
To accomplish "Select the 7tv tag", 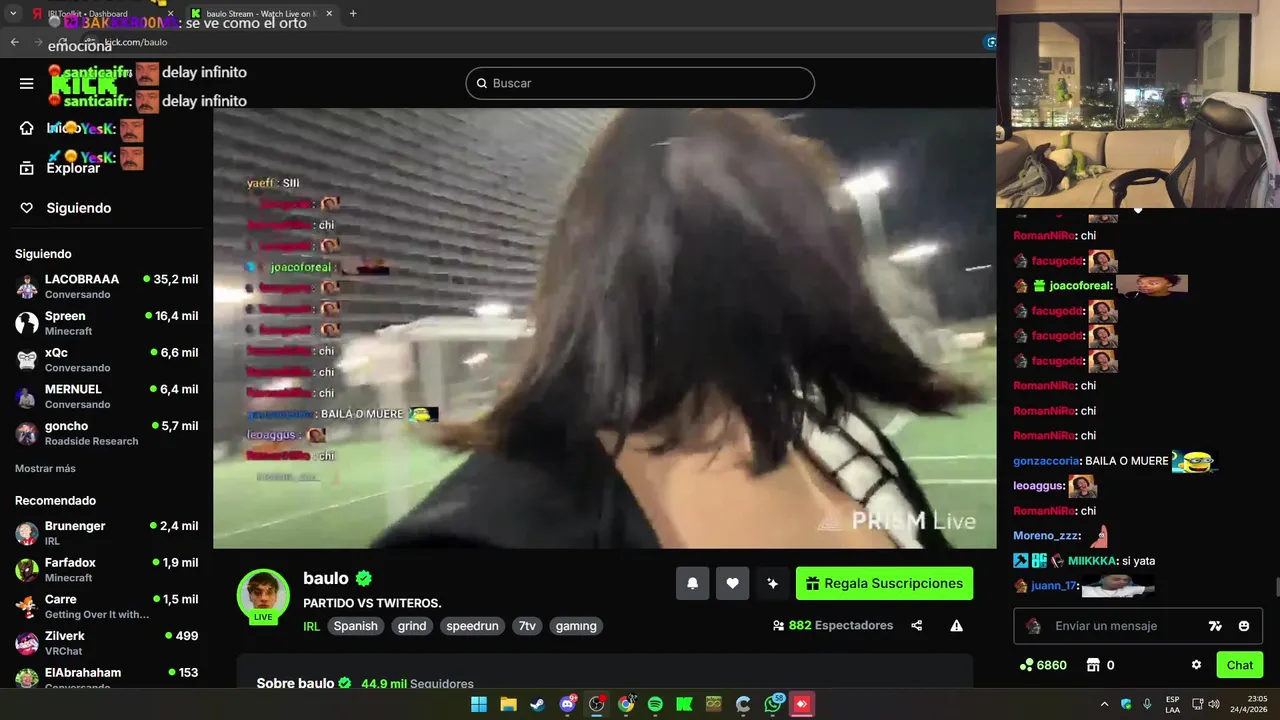I will (527, 626).
